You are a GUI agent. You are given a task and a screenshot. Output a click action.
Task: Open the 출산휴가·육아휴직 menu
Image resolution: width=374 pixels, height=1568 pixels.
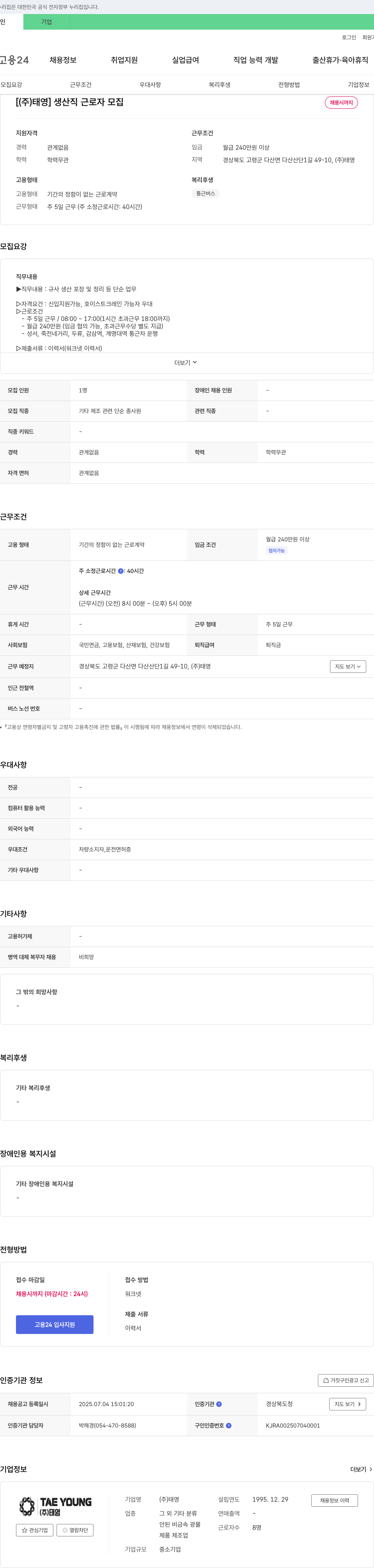pyautogui.click(x=340, y=60)
